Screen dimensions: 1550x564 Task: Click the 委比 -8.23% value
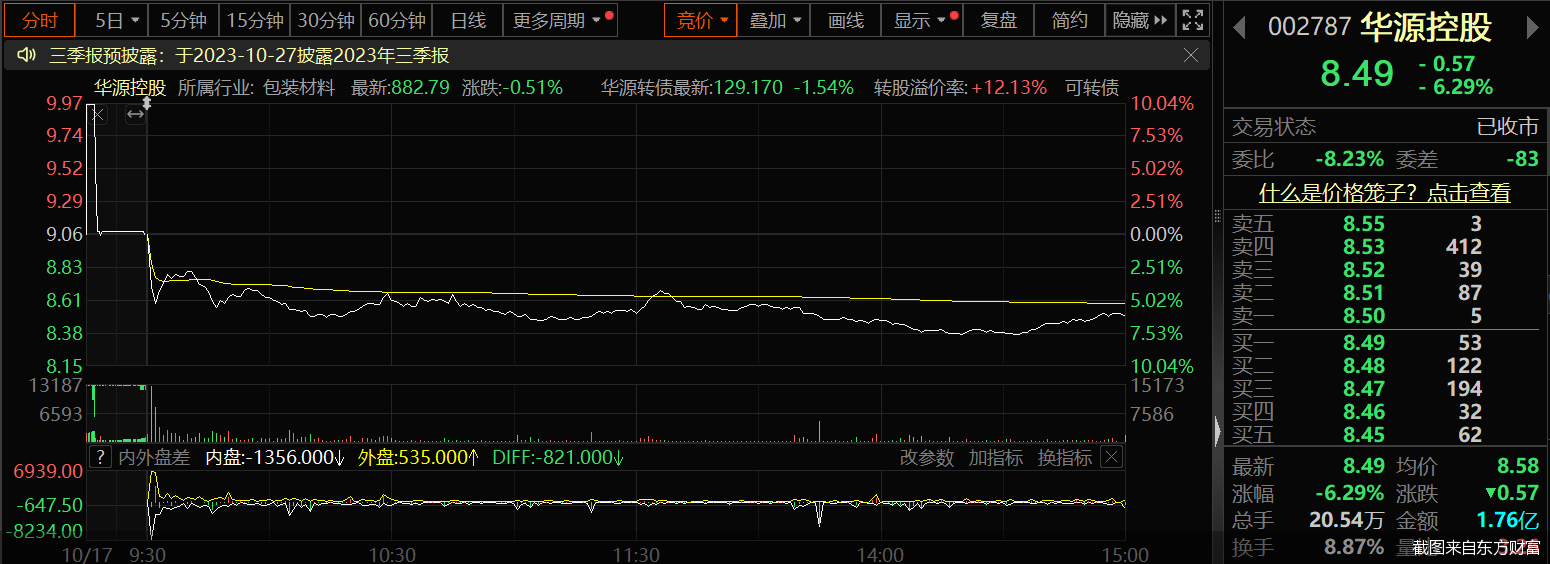click(x=1350, y=159)
